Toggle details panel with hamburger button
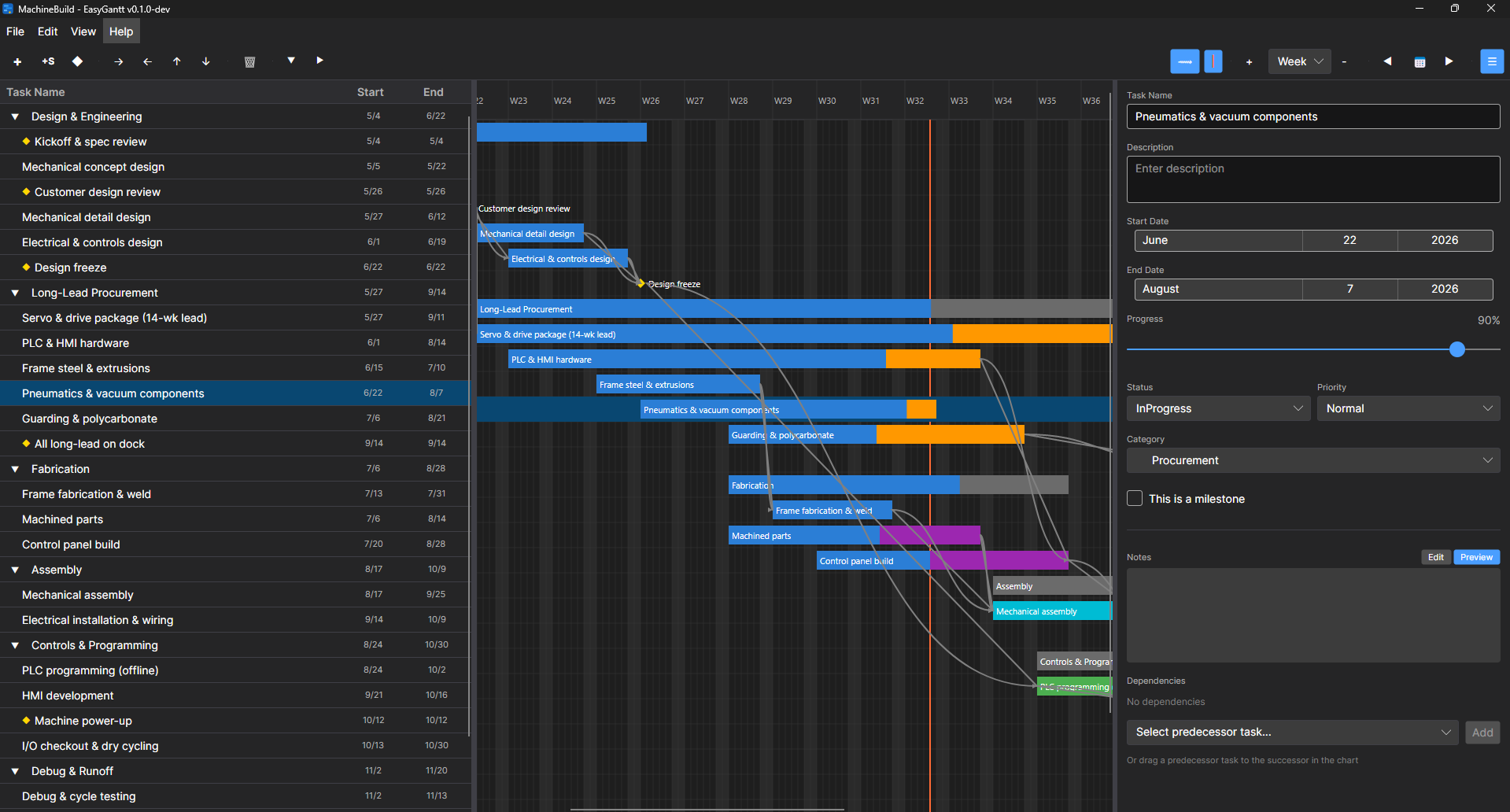The width and height of the screenshot is (1510, 812). (1491, 61)
